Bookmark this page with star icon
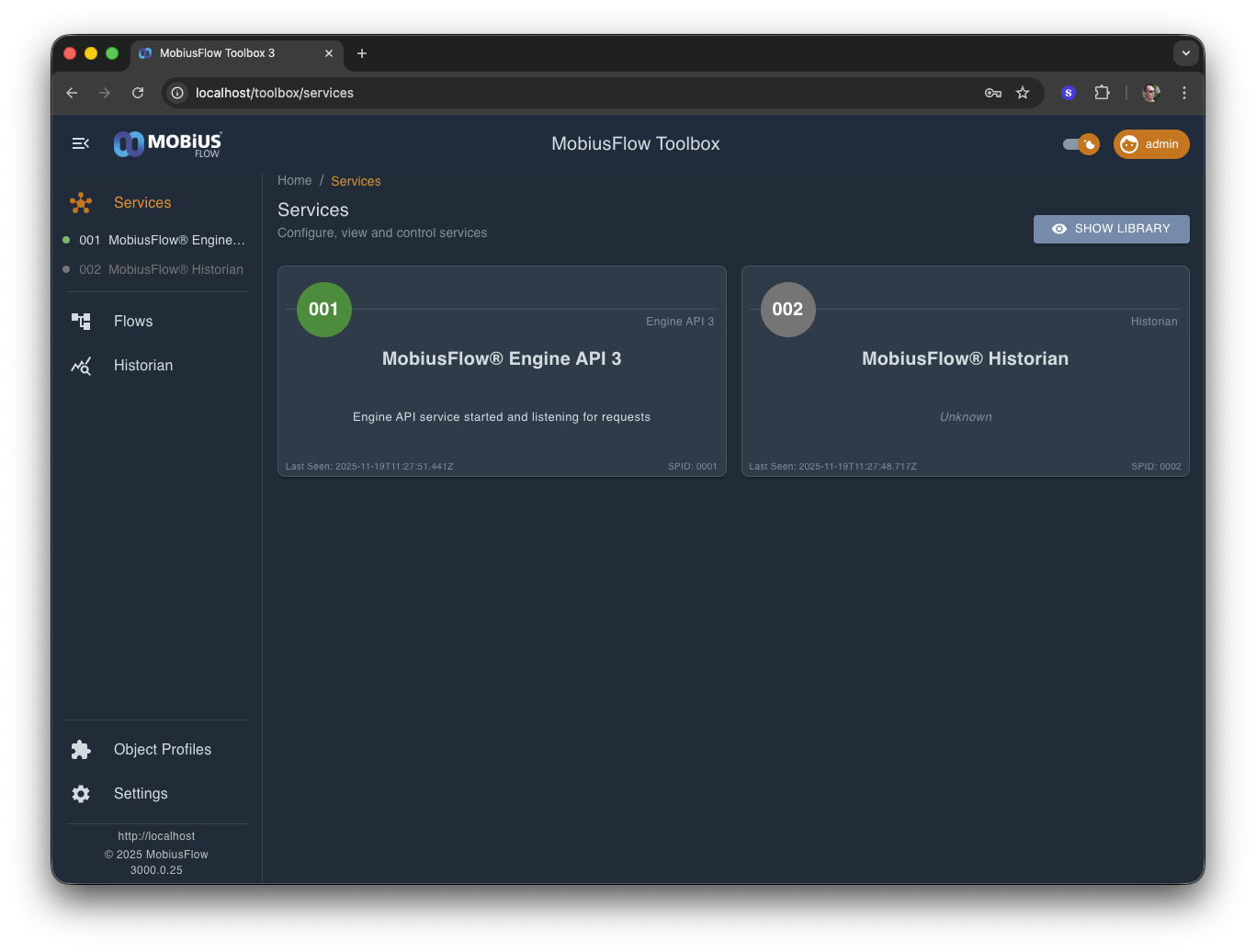The image size is (1256, 952). [x=1023, y=93]
